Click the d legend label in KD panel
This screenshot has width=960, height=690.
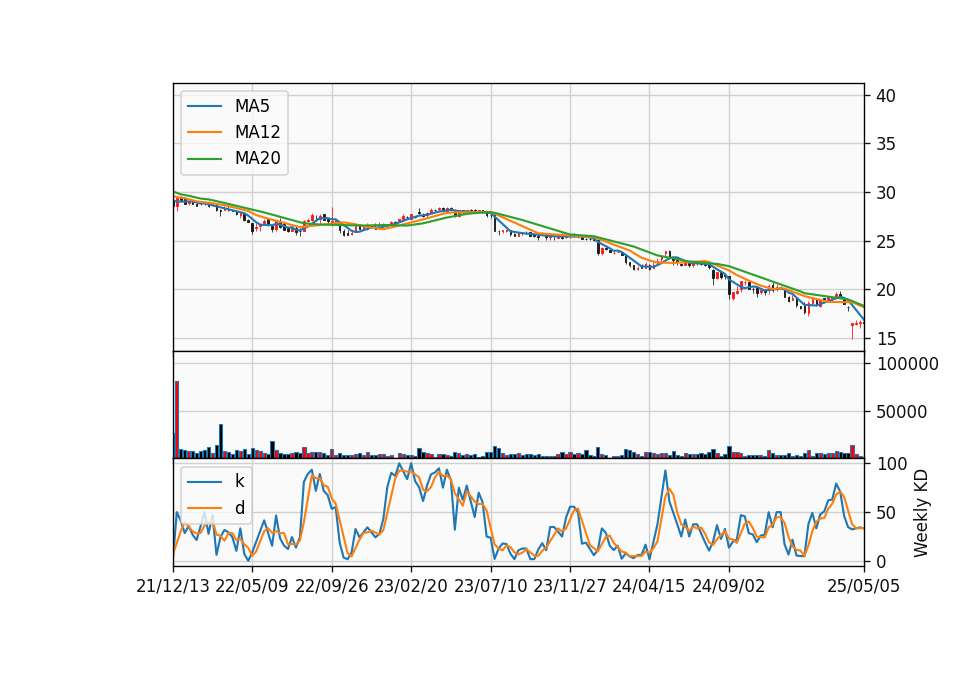(x=239, y=508)
